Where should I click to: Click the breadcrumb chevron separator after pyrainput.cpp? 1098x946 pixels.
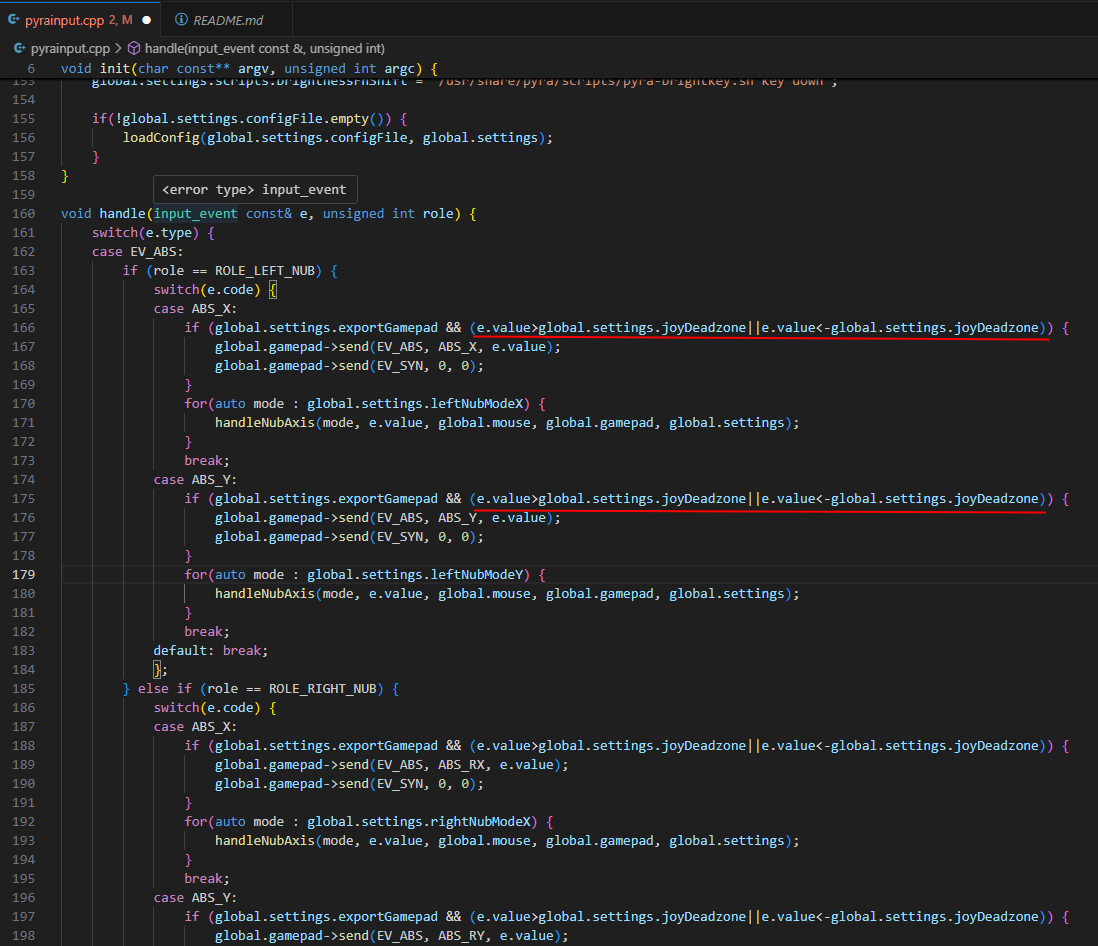[x=119, y=48]
